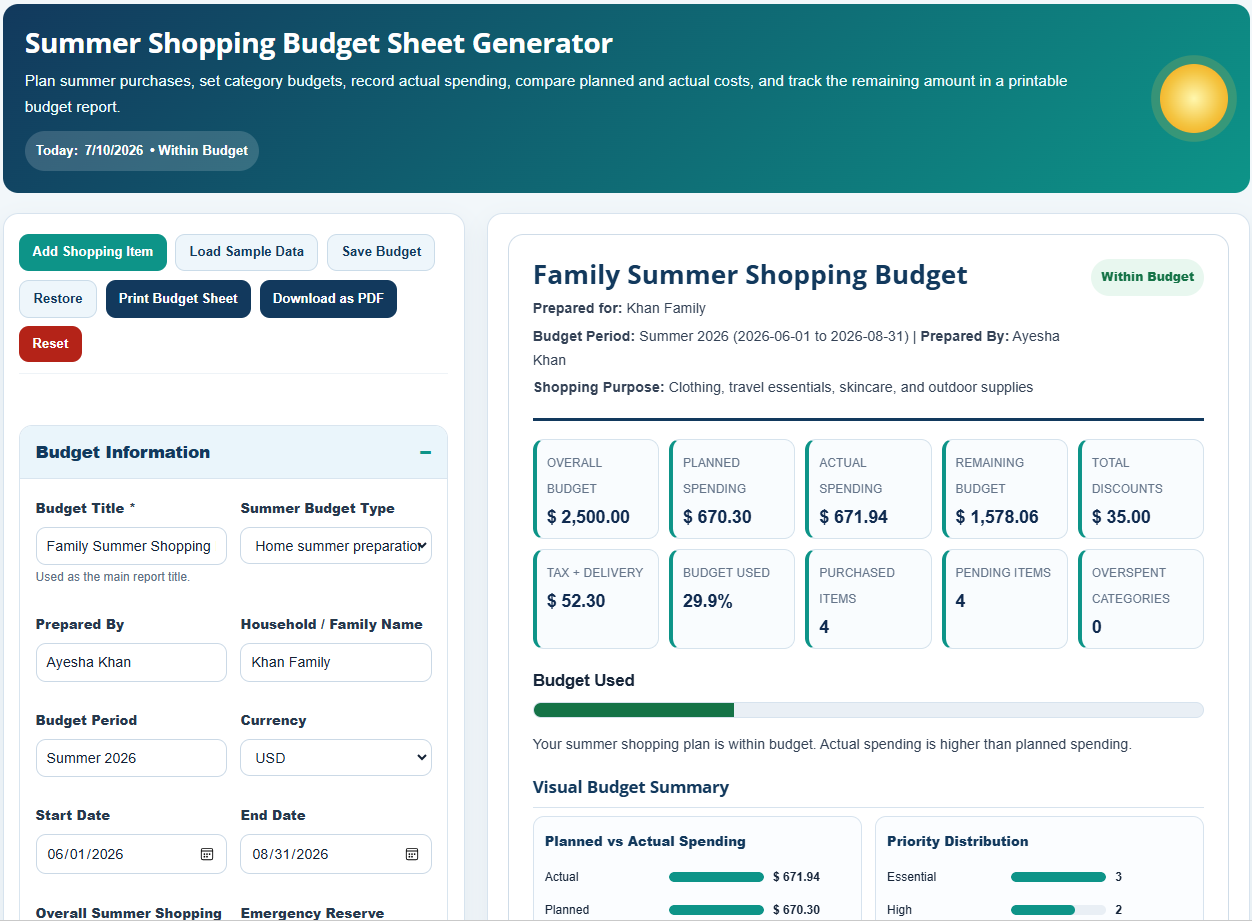
Task: Click the Budget Information section header
Action: click(233, 452)
